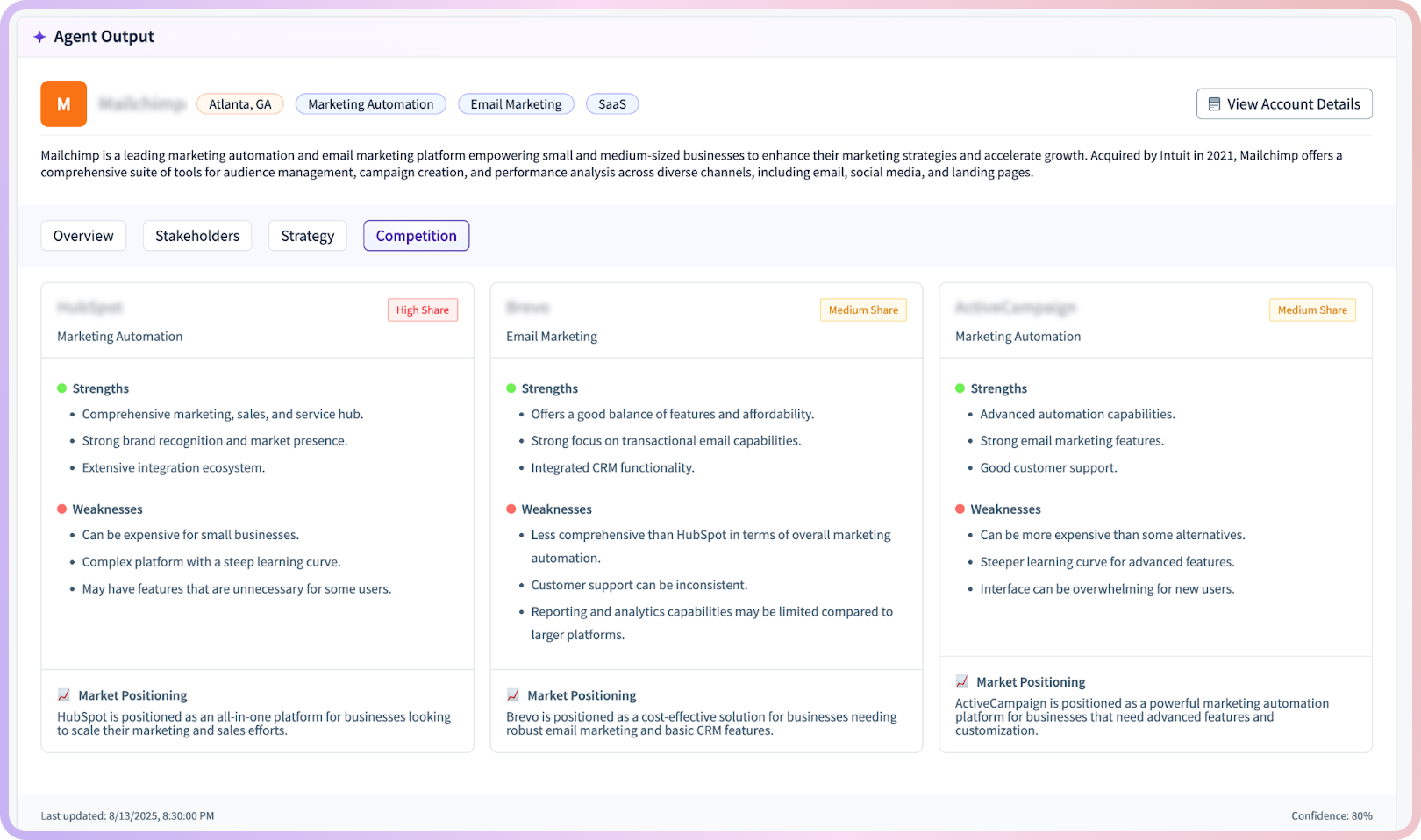This screenshot has width=1421, height=840.
Task: Click 'Advanced automation capabilities.' bullet
Action: click(x=1077, y=415)
